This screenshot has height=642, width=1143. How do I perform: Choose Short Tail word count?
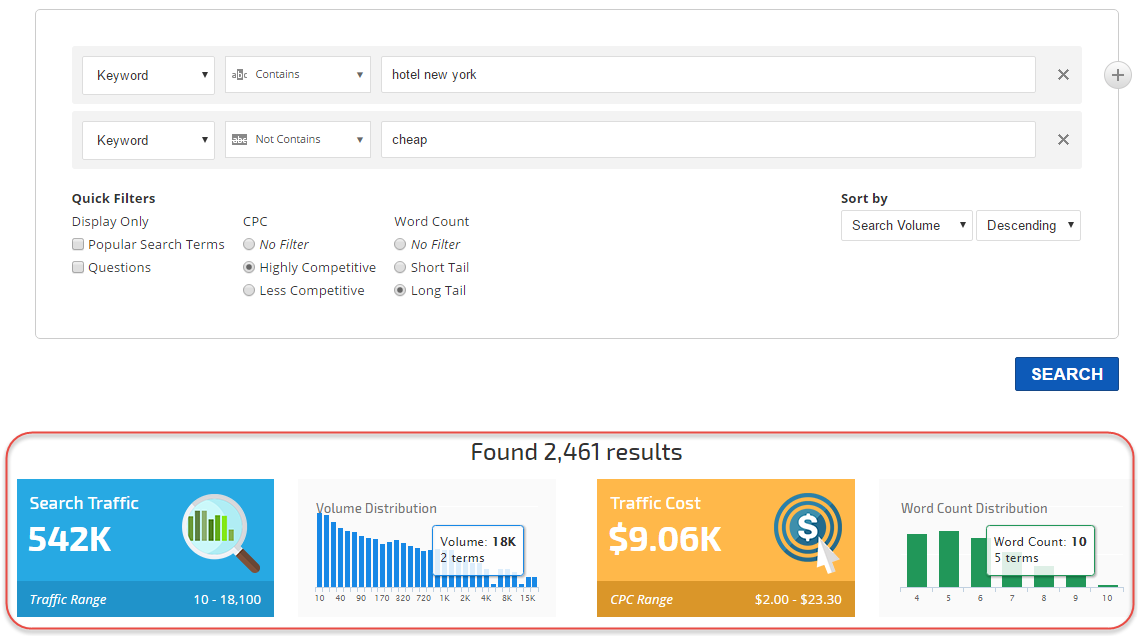(x=400, y=268)
